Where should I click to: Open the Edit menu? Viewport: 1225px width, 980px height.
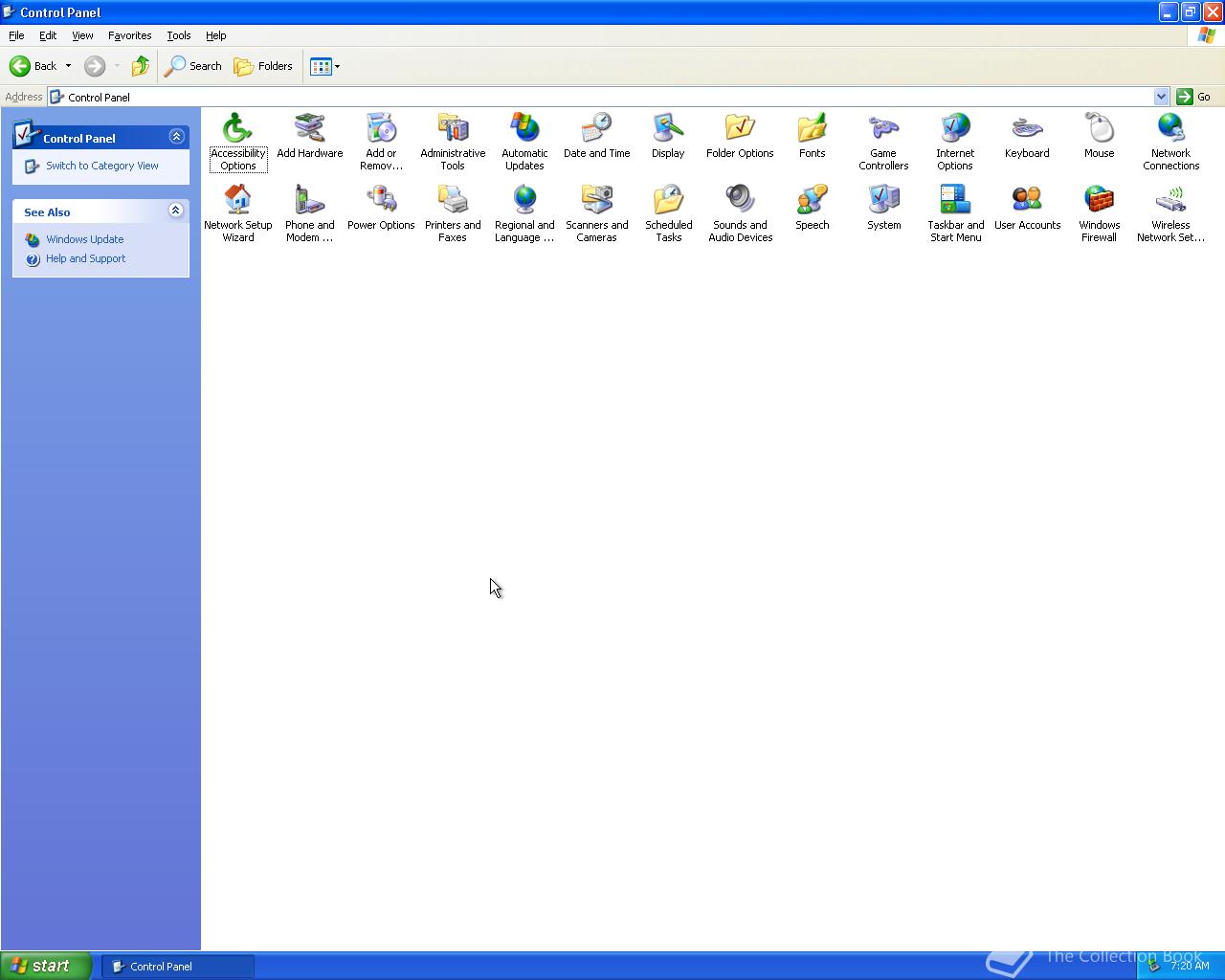48,35
